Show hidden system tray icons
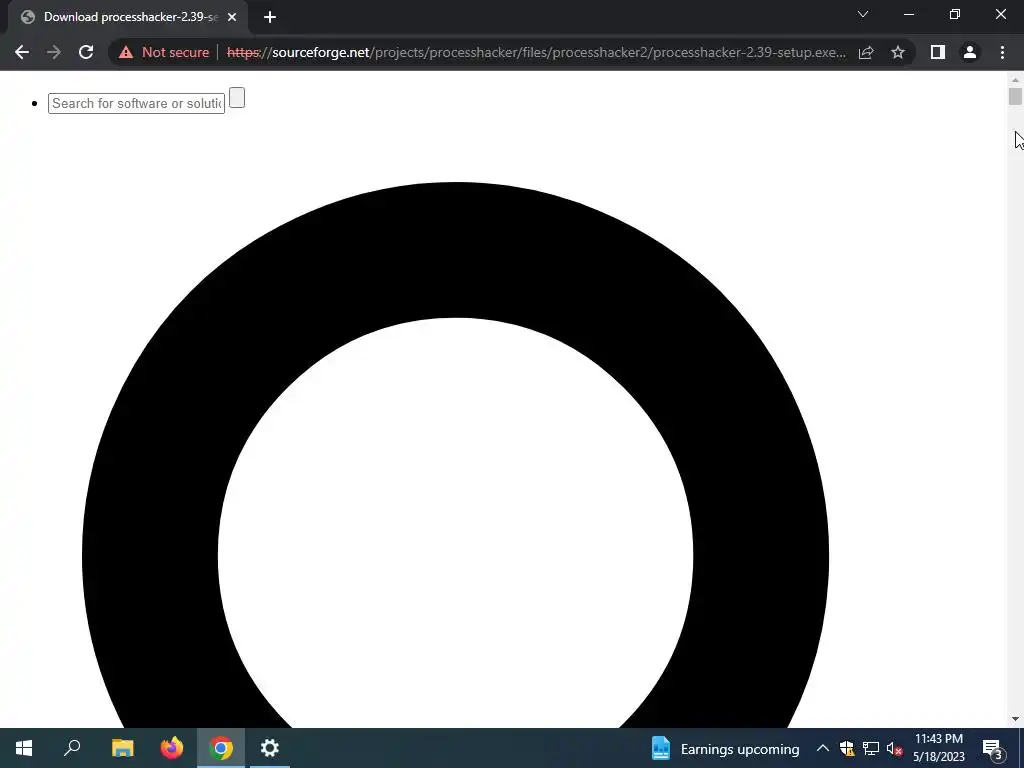This screenshot has width=1024, height=768. 823,748
